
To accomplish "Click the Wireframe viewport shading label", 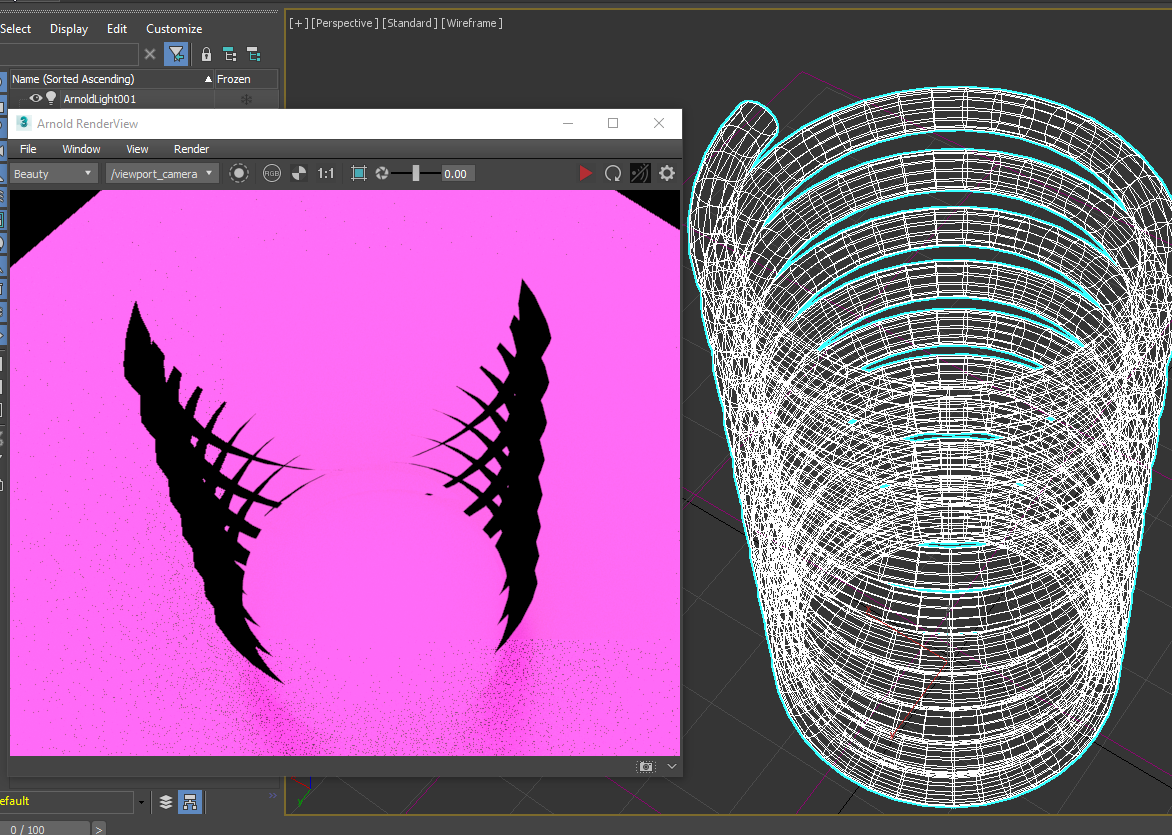I will click(x=473, y=23).
